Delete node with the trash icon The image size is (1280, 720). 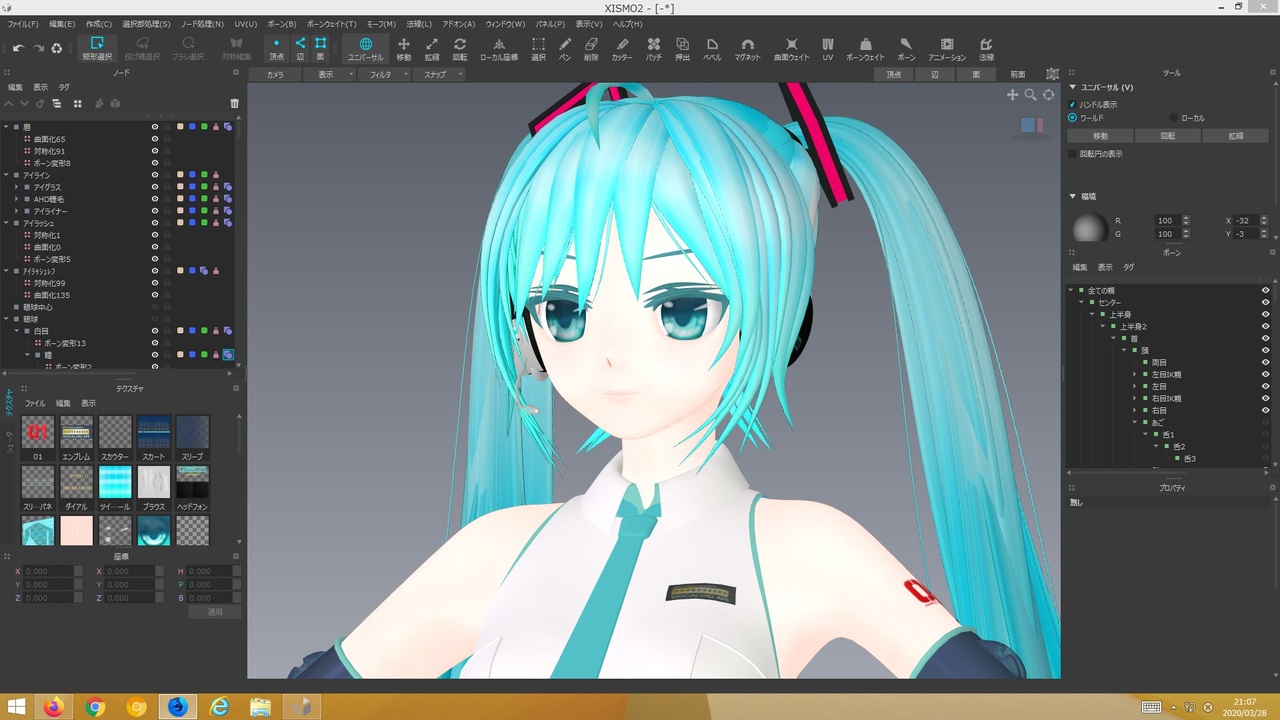click(235, 103)
